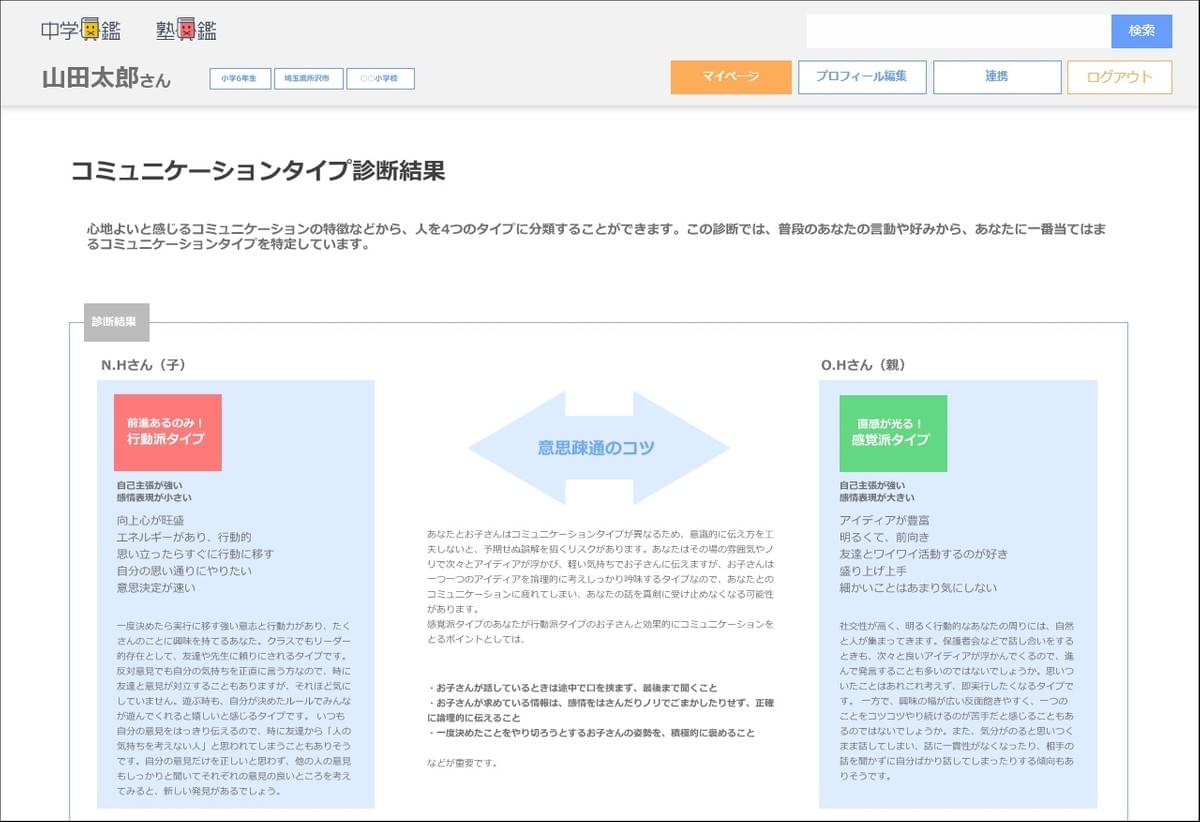Click the 意思疎通のコツ double arrow graphic
1200x822 pixels.
598,448
